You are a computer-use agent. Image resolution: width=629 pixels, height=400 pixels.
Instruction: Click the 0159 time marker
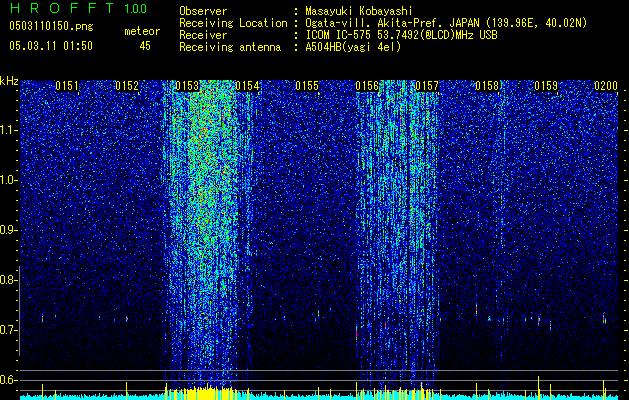[x=547, y=86]
